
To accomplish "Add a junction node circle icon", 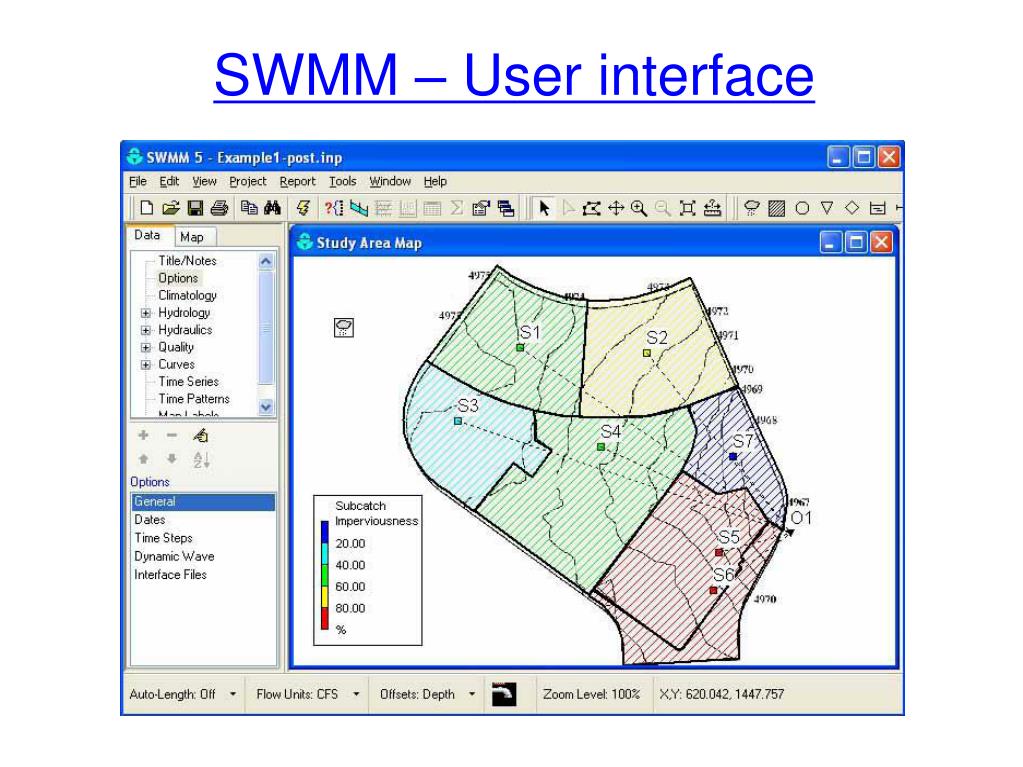I will click(x=802, y=208).
